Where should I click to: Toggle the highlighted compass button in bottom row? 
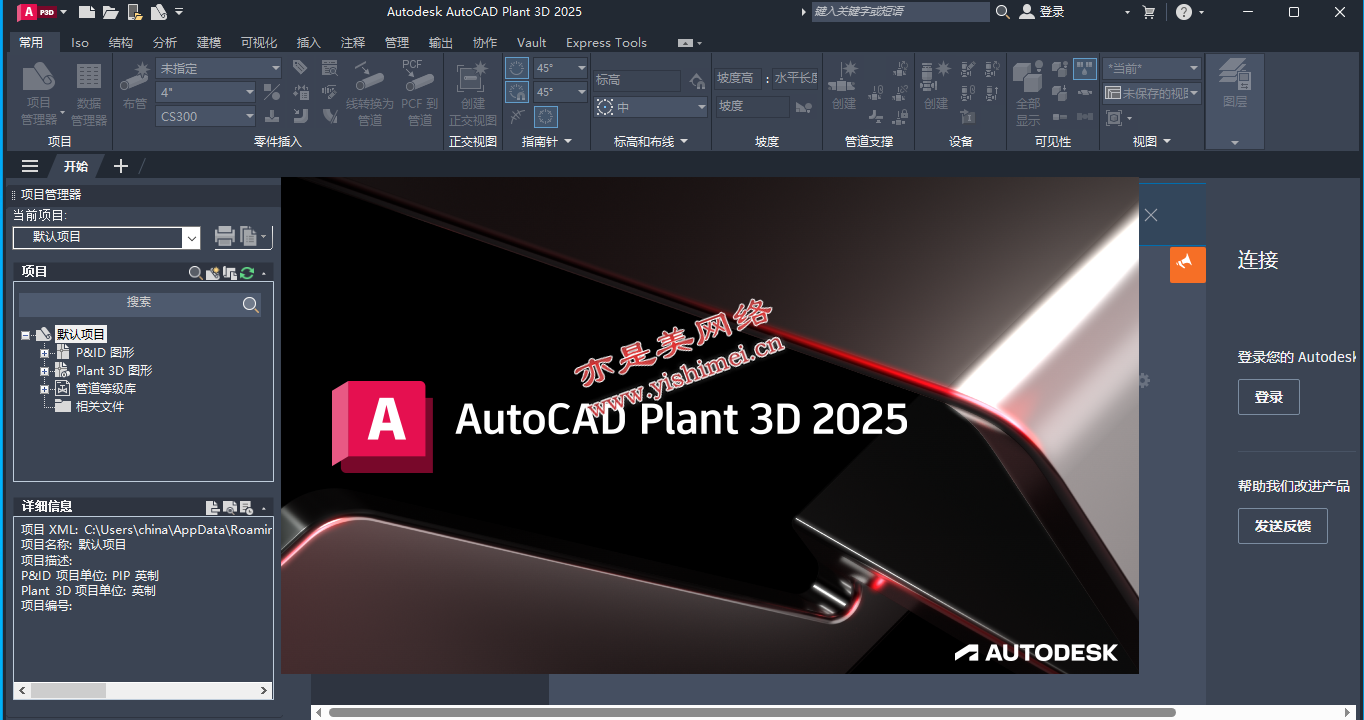pos(546,117)
